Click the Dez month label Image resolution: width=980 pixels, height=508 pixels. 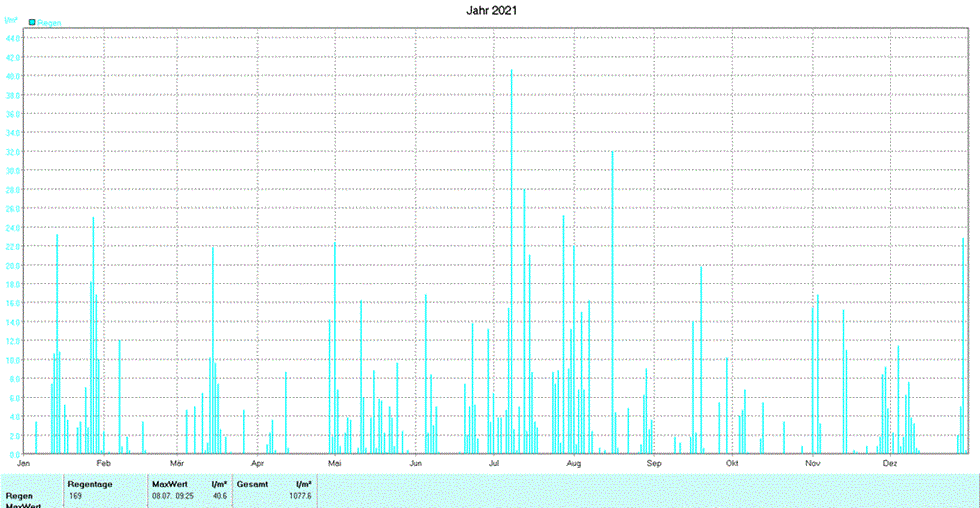tap(890, 463)
